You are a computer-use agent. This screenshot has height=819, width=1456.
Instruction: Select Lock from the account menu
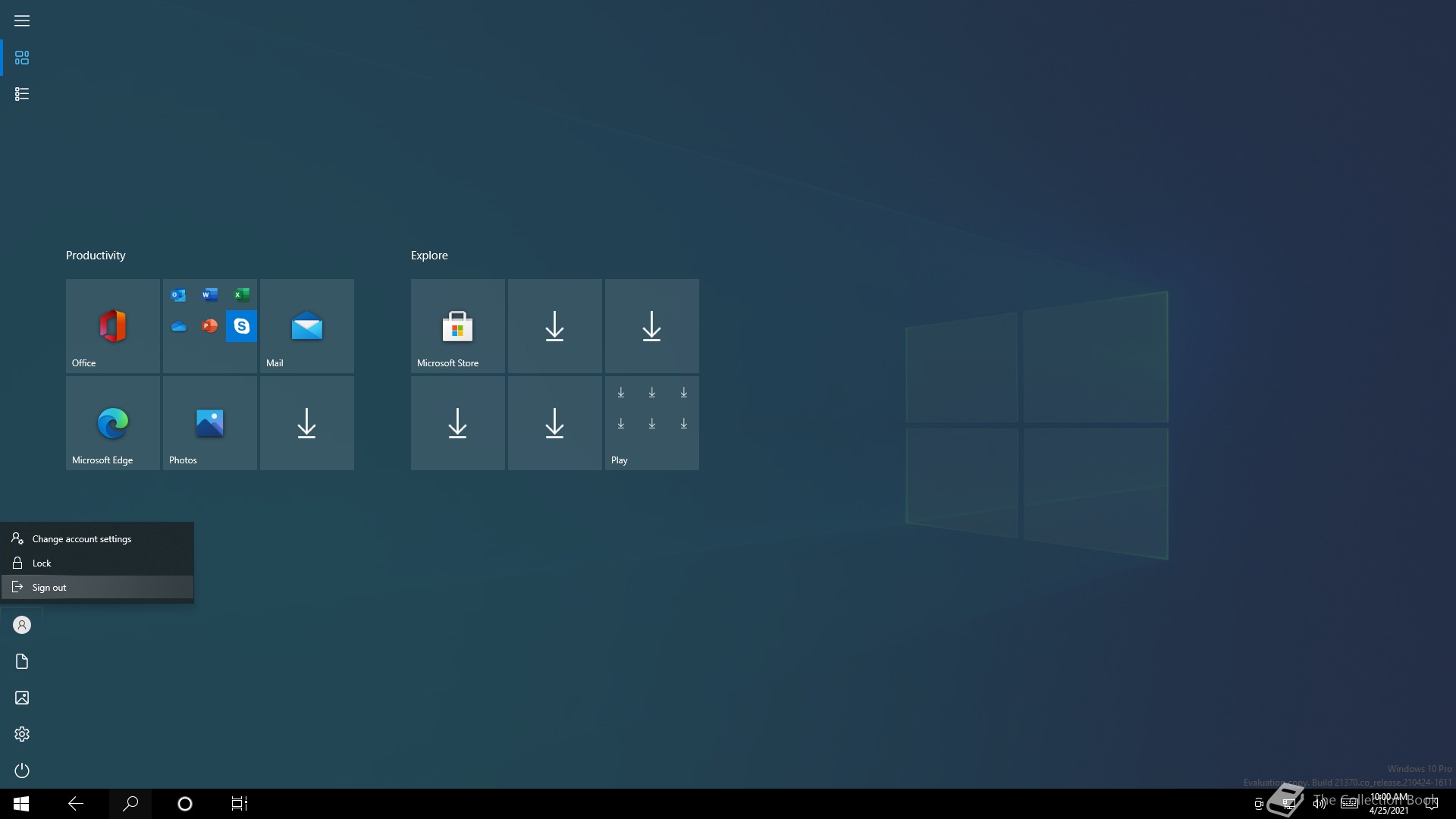point(97,563)
